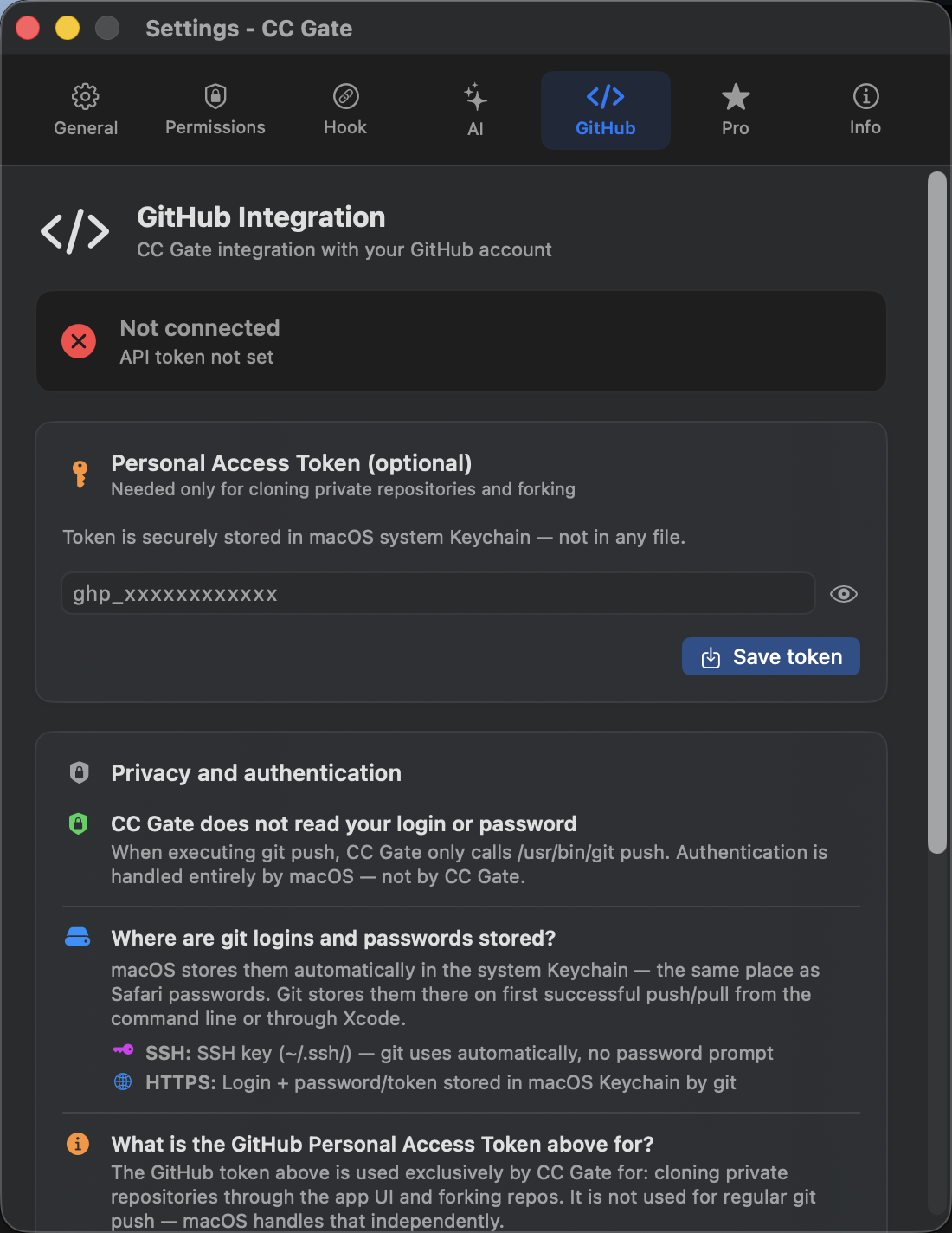Click the AI sparkles icon

pos(475,97)
